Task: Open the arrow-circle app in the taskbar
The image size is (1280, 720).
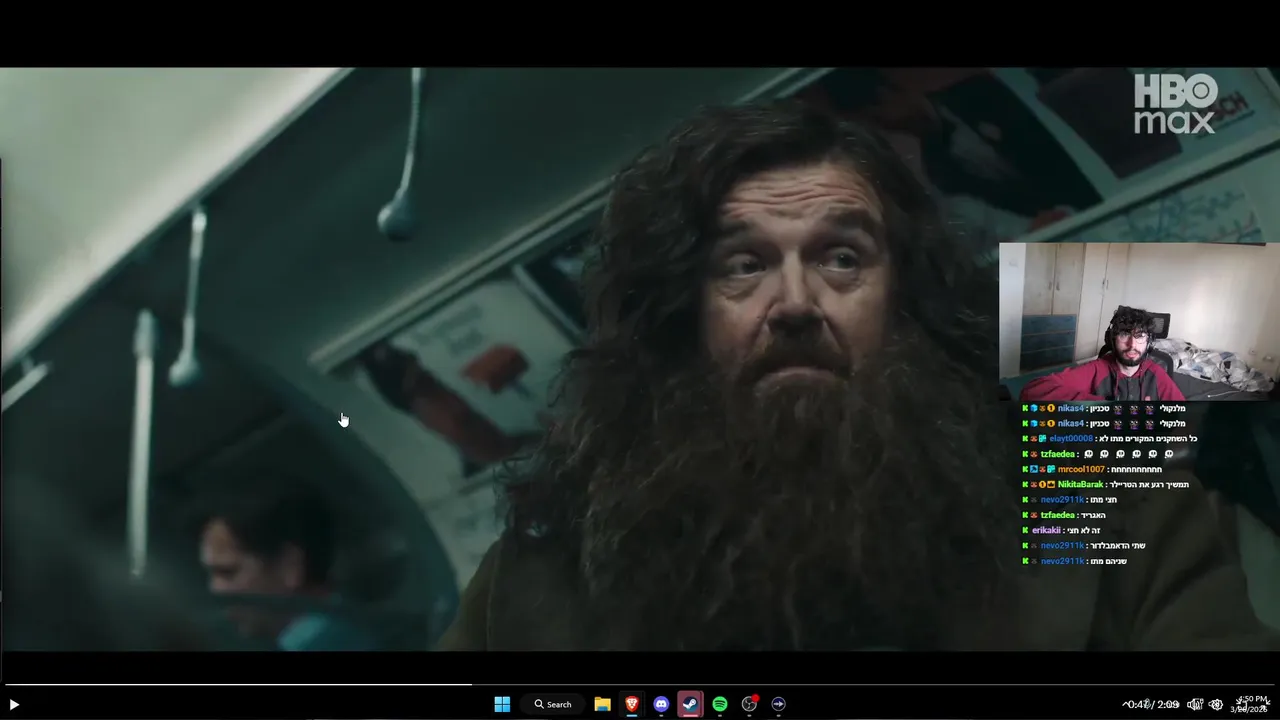Action: tap(778, 704)
